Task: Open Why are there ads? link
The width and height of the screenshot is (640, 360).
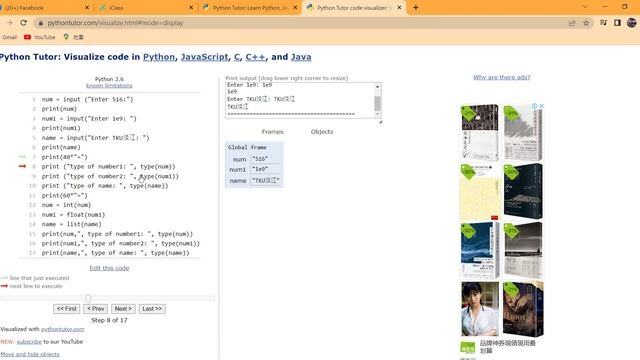Action: 502,77
